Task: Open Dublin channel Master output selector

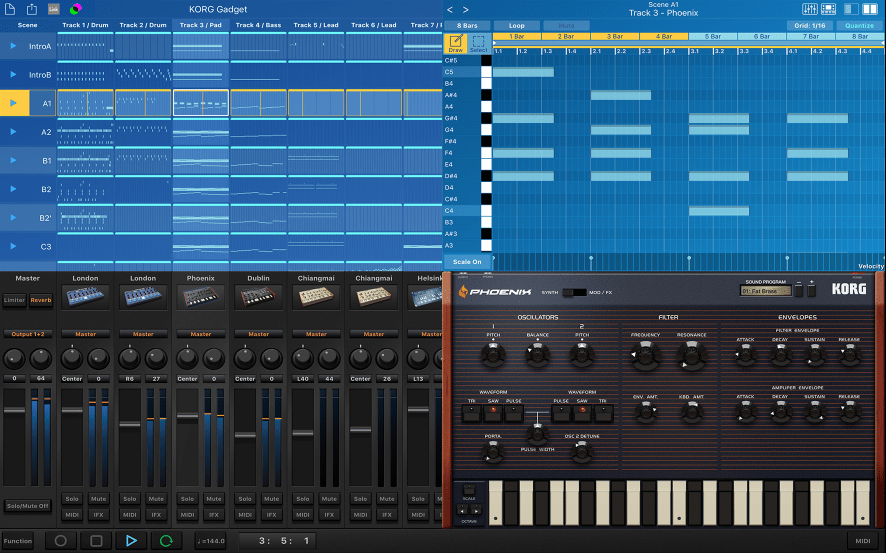Action: click(258, 334)
